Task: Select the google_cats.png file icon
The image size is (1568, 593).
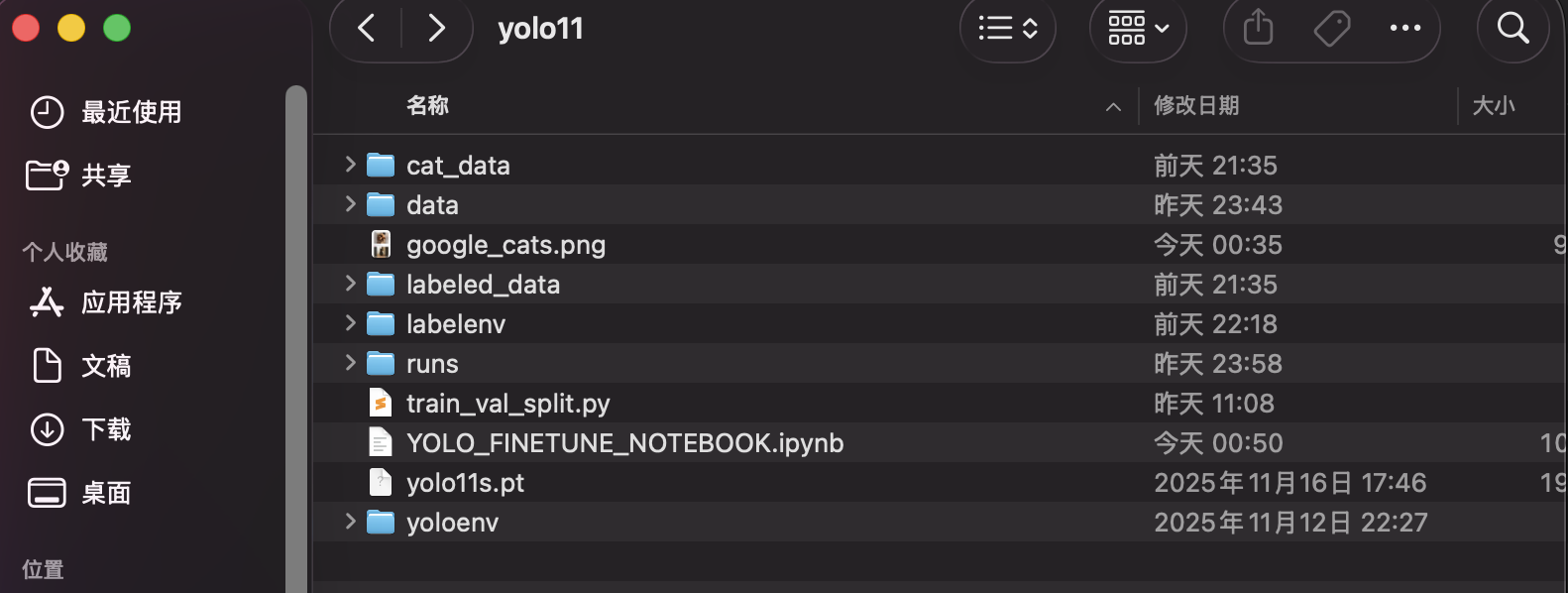Action: click(x=381, y=244)
